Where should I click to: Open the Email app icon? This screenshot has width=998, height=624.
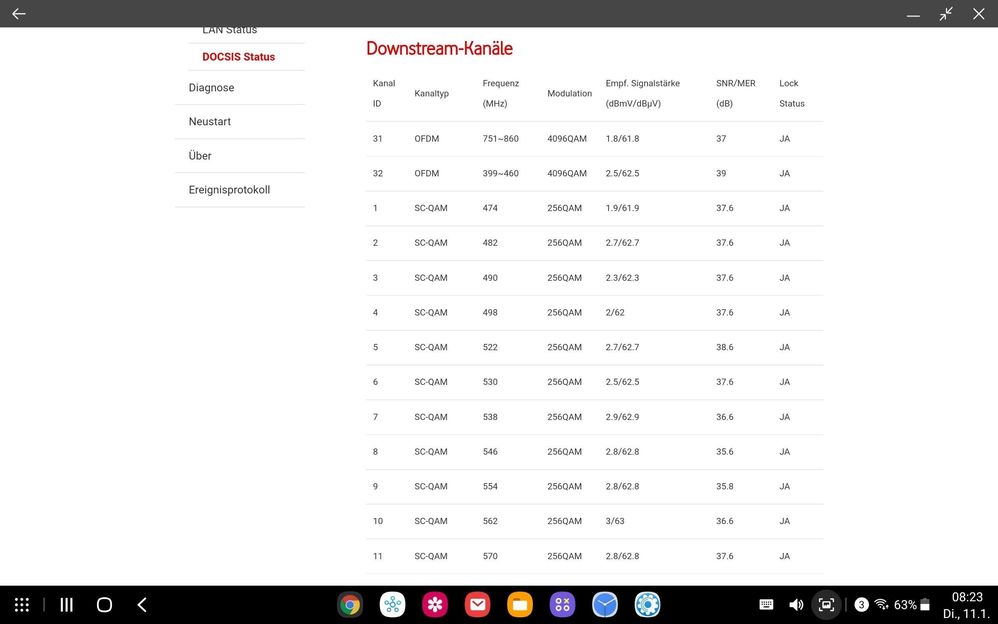click(x=477, y=604)
